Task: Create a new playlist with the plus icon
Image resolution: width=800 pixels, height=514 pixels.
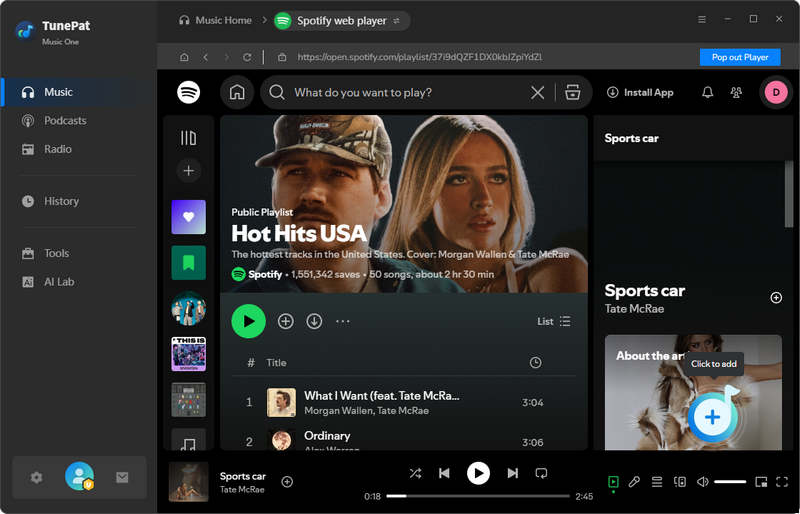Action: click(x=188, y=170)
